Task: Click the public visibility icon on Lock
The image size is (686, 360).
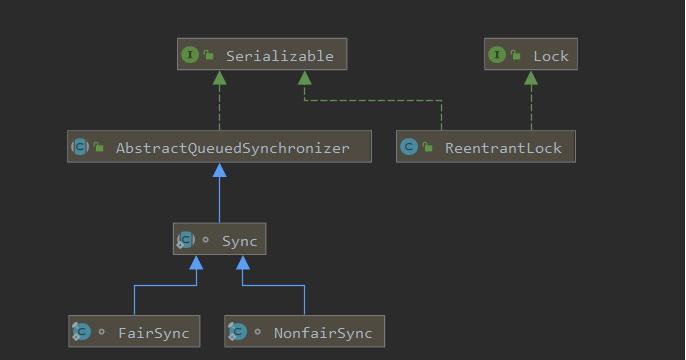Action: (x=516, y=55)
